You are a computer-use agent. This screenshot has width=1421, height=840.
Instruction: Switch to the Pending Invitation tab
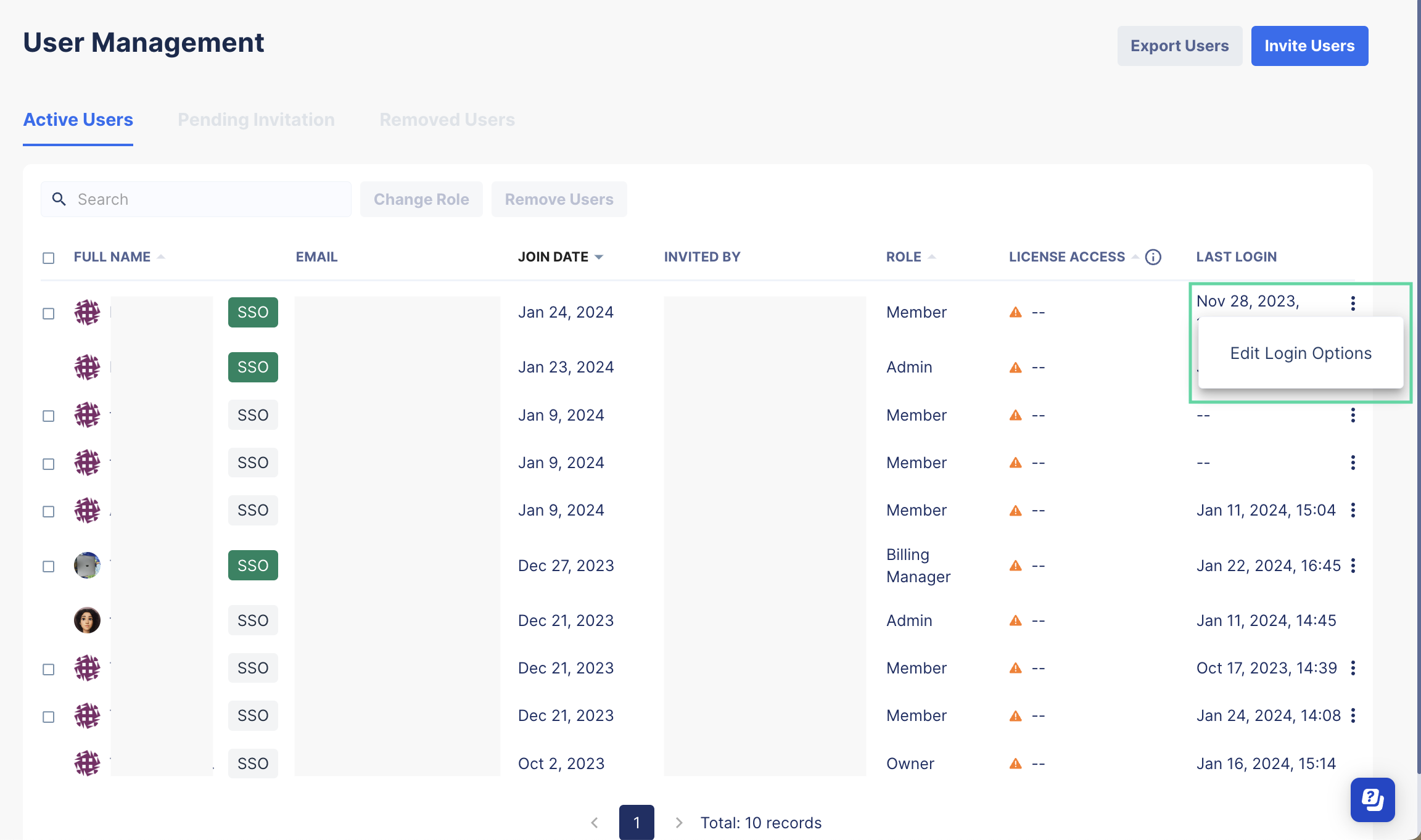pyautogui.click(x=255, y=119)
